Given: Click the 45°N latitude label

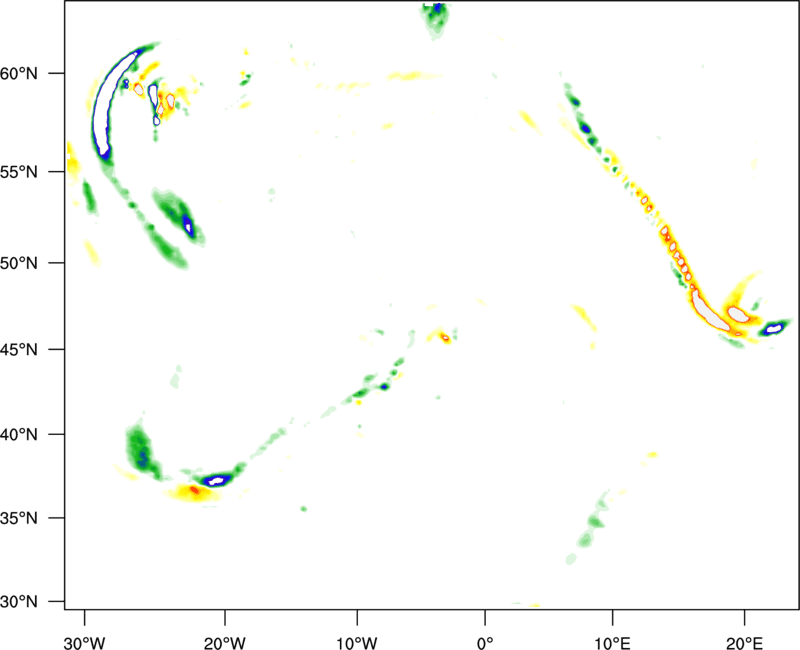Looking at the screenshot, I should [38, 350].
